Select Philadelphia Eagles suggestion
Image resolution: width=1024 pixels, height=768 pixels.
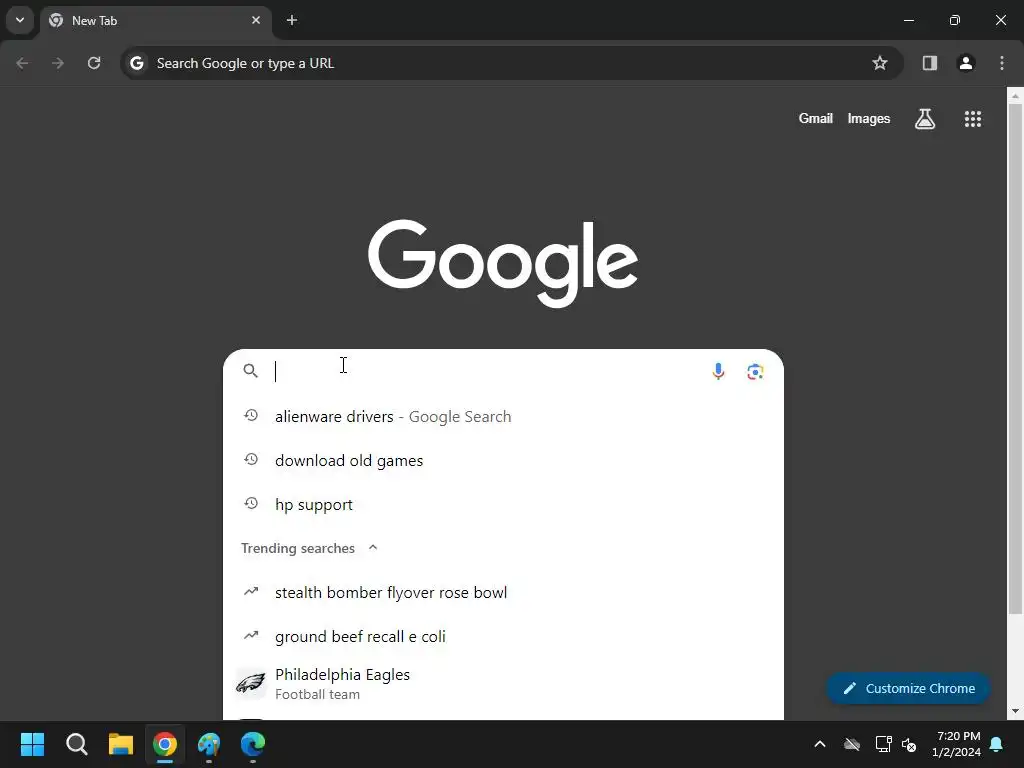click(503, 683)
